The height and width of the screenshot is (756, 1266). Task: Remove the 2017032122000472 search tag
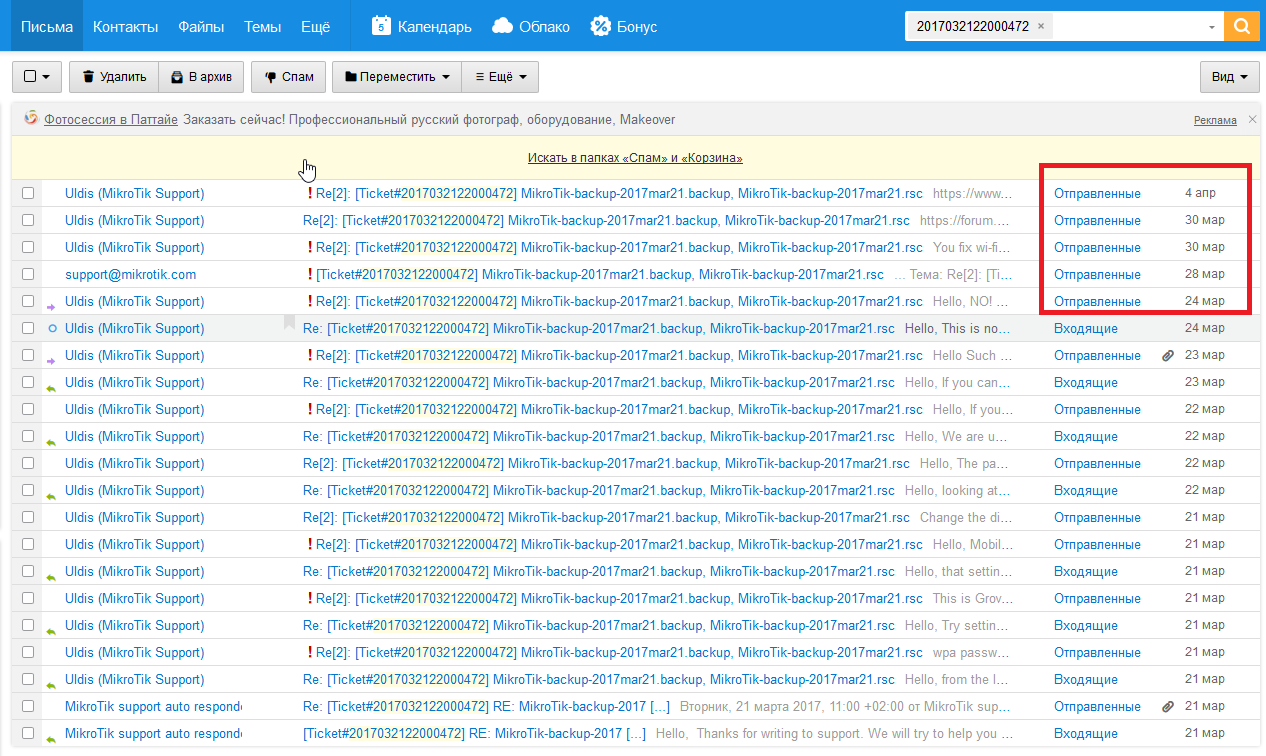pos(1041,26)
